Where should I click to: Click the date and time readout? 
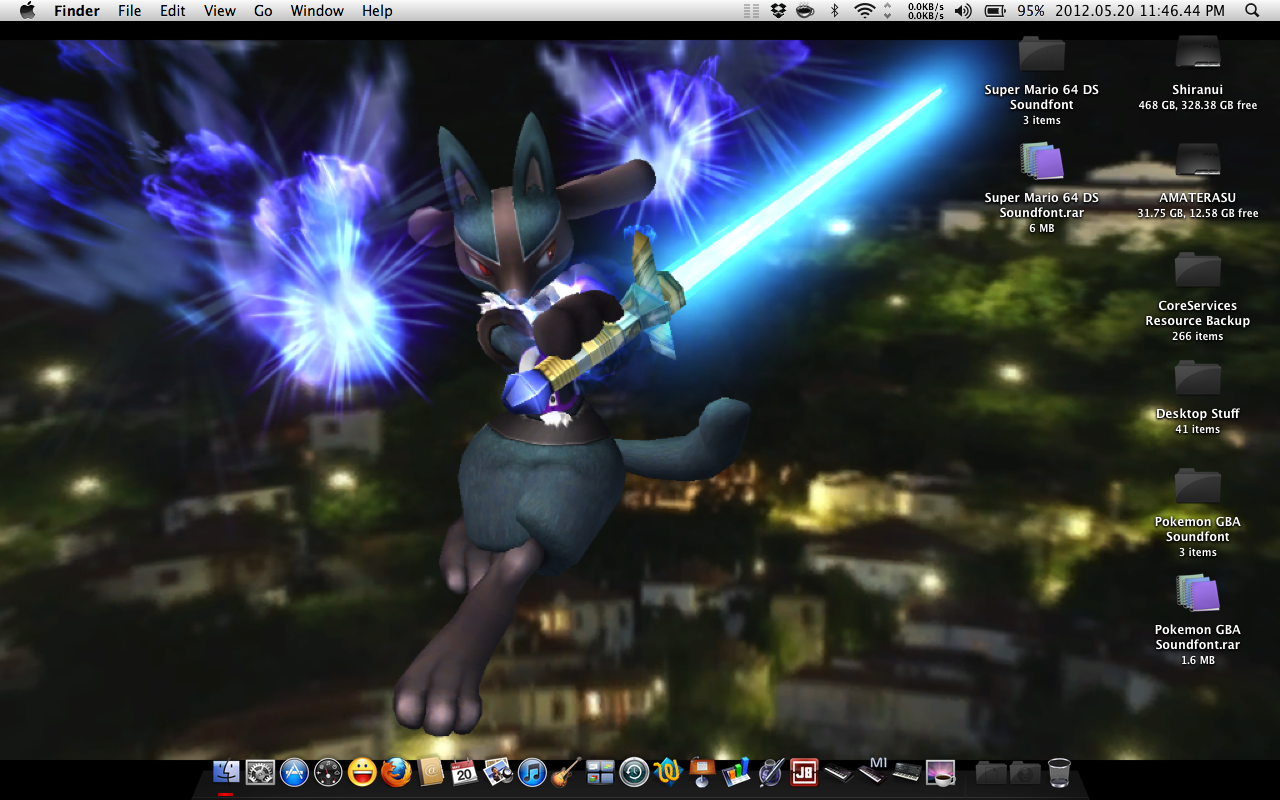click(x=1140, y=11)
